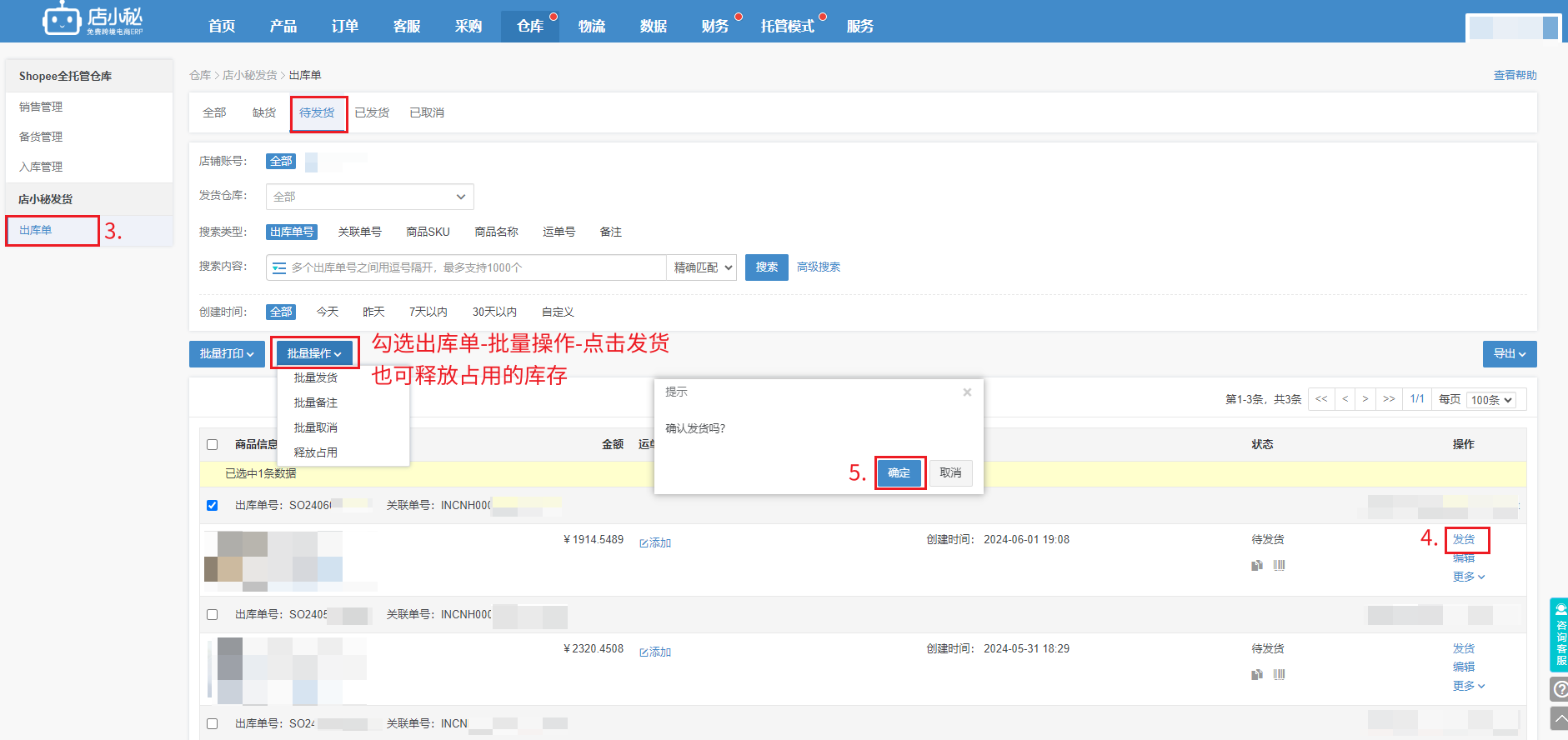
Task: Click barcode icon in first order row
Action: click(1279, 566)
